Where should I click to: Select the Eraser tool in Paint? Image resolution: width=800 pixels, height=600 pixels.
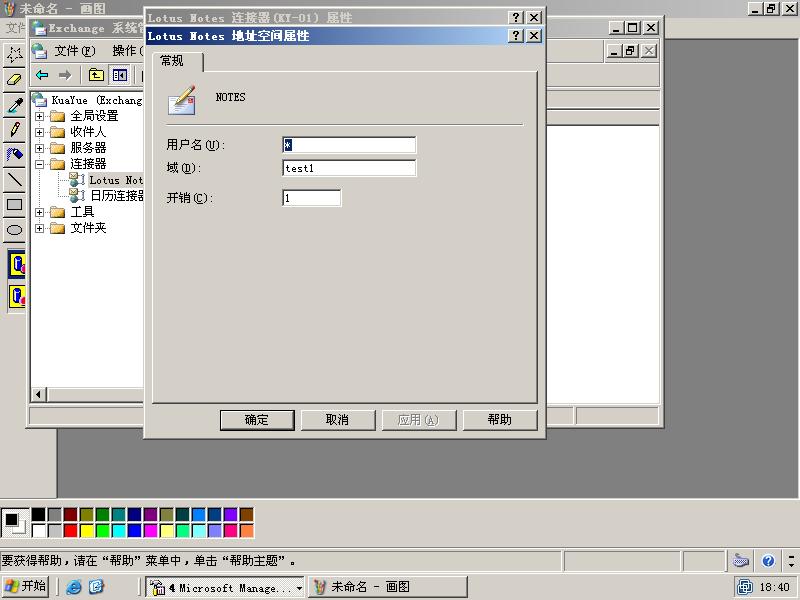pos(14,80)
